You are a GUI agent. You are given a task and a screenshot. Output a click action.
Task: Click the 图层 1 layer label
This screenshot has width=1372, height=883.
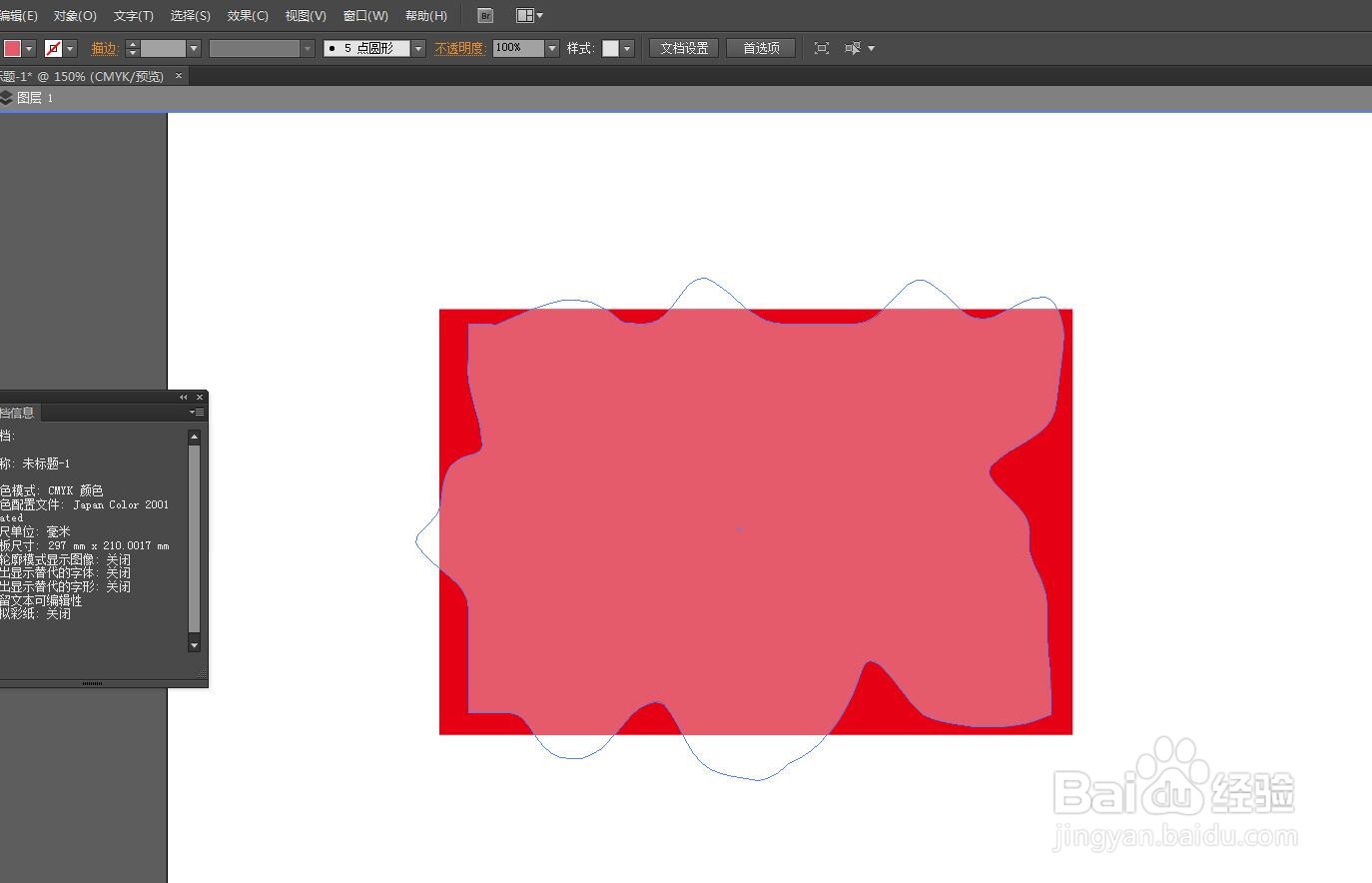[x=35, y=98]
